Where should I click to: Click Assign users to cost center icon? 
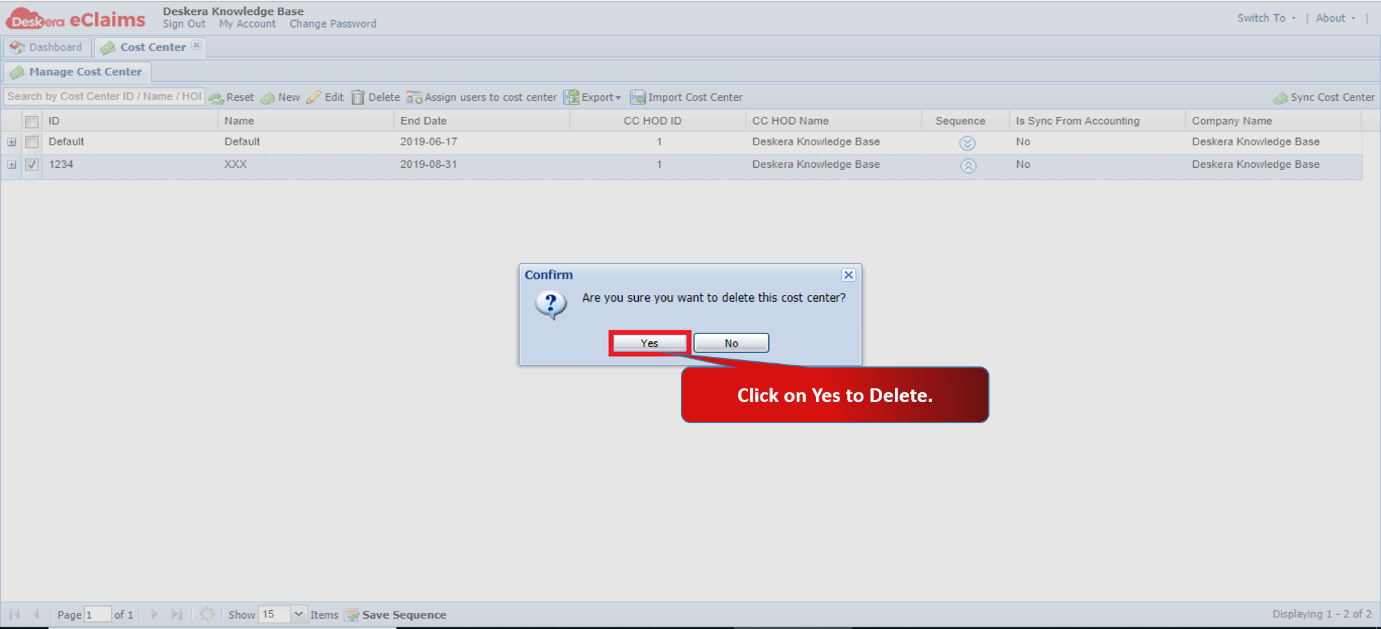414,97
